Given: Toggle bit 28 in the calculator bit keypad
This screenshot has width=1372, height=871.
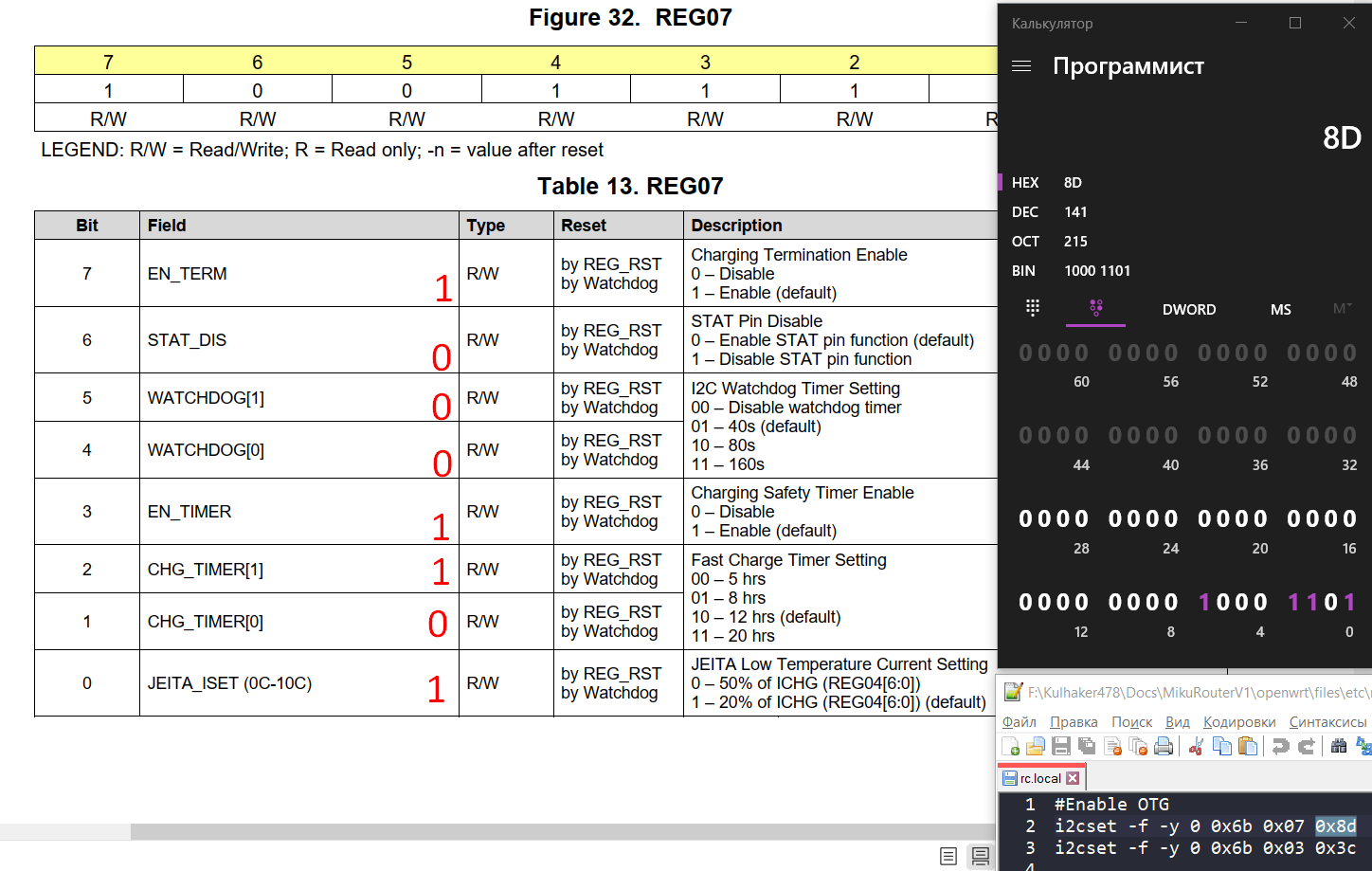Looking at the screenshot, I should point(1082,518).
